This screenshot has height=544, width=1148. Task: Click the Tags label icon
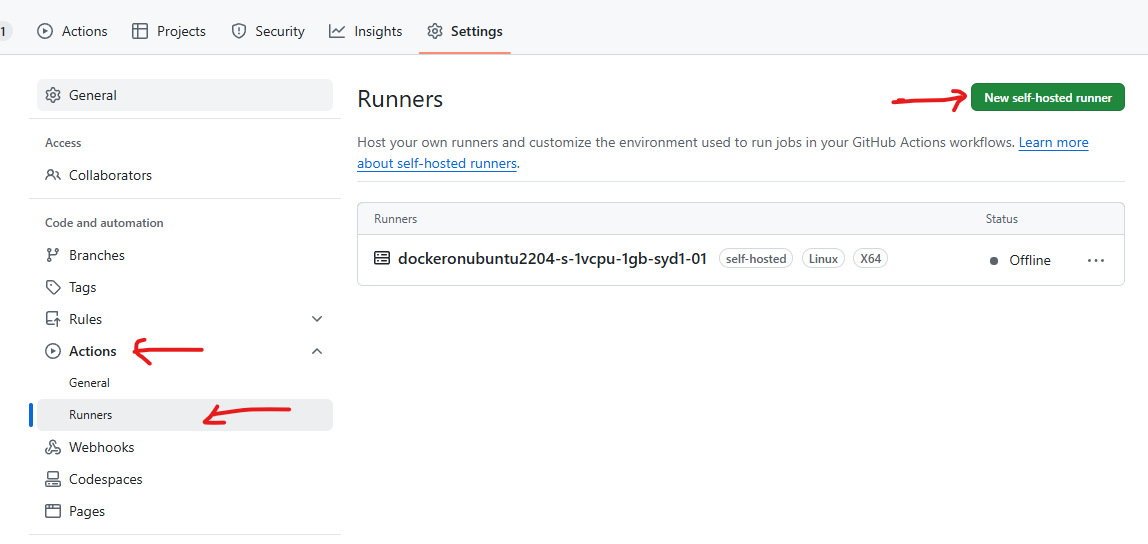pos(53,288)
